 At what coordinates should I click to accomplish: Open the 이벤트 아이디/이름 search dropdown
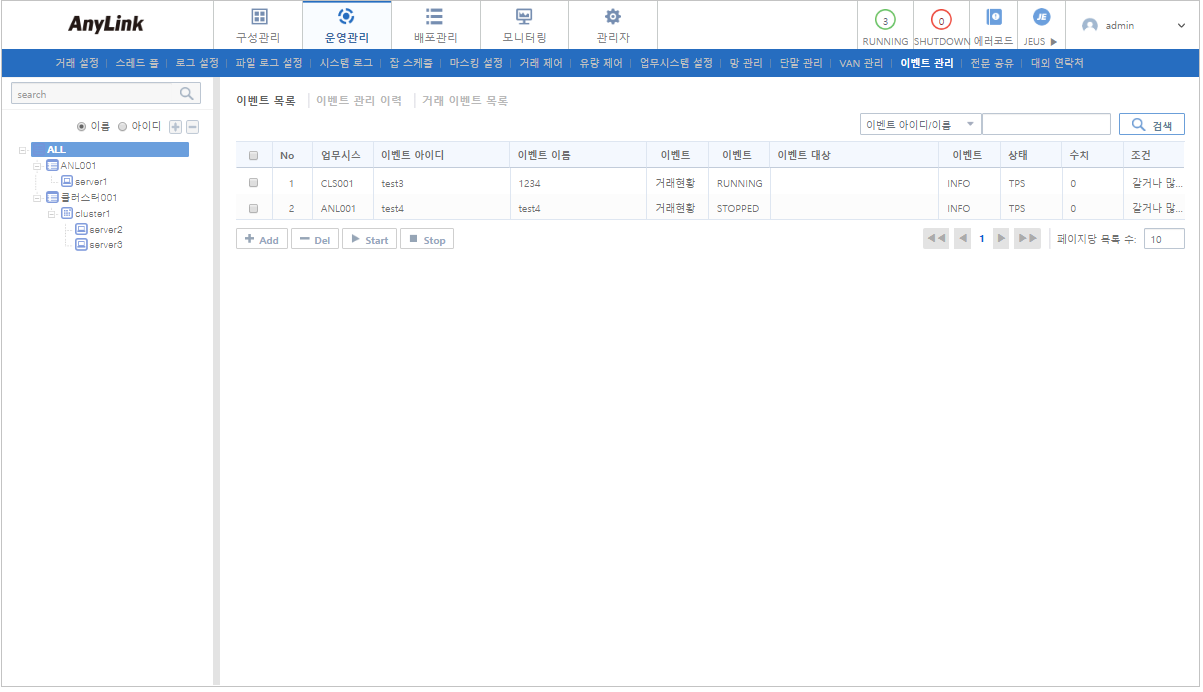(x=920, y=124)
